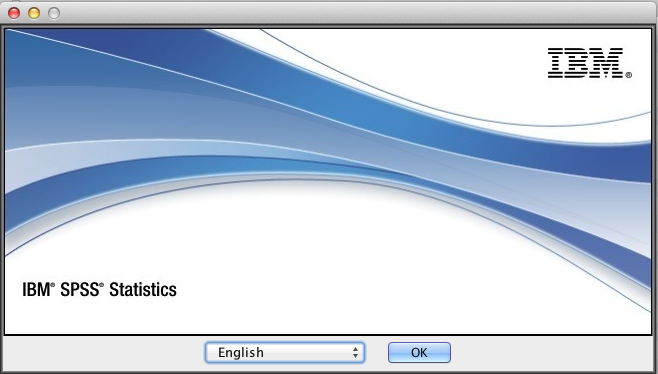Open the English language dropdown
This screenshot has height=374, width=658.
285,353
